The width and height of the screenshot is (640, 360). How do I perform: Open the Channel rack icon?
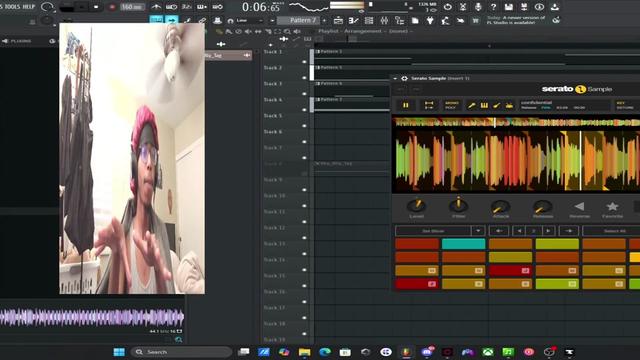pos(369,20)
